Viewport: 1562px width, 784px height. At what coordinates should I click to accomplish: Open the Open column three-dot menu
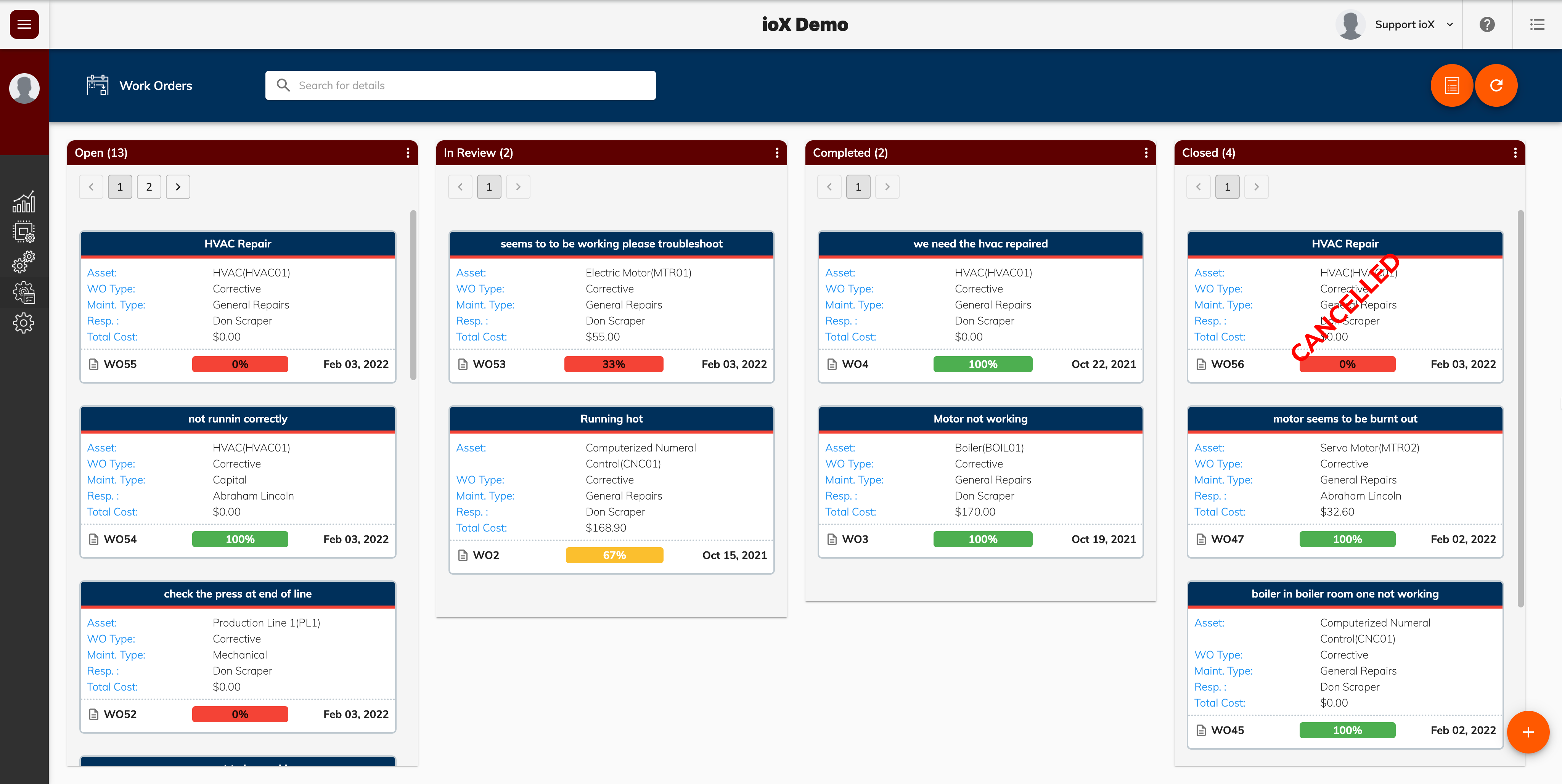[x=408, y=153]
